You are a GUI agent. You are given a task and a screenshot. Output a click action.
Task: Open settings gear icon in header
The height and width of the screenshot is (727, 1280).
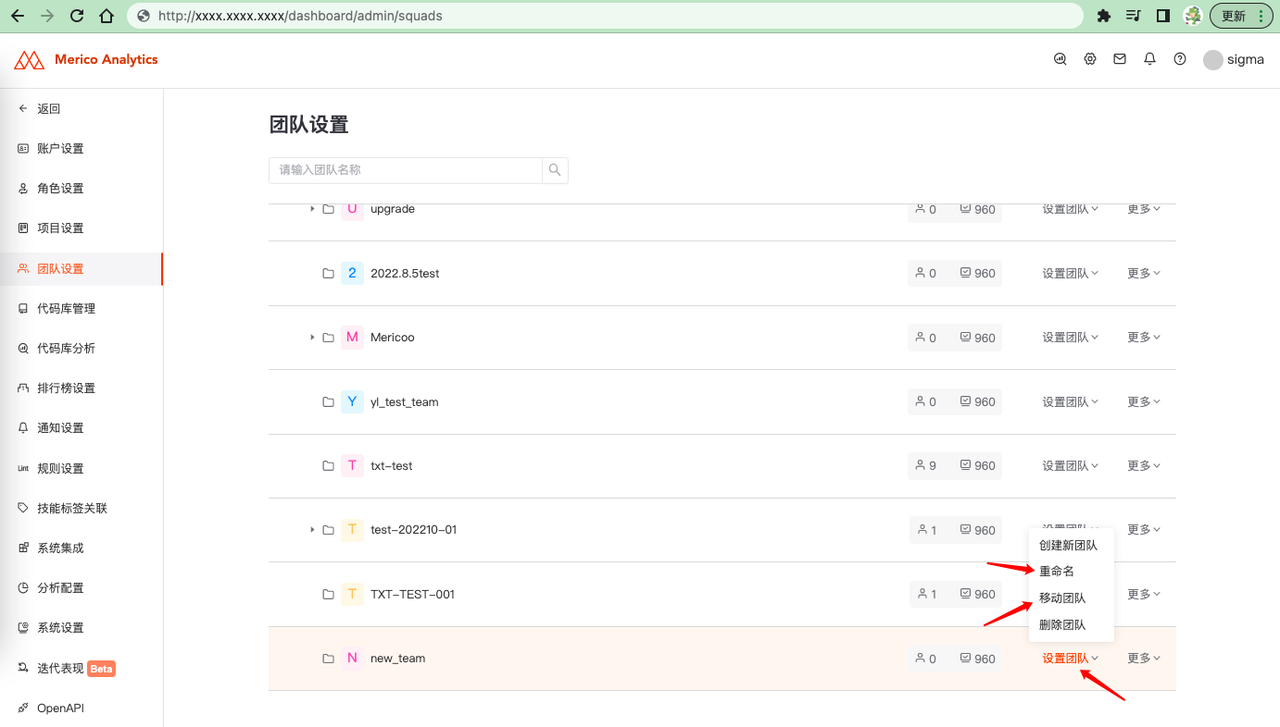1090,59
